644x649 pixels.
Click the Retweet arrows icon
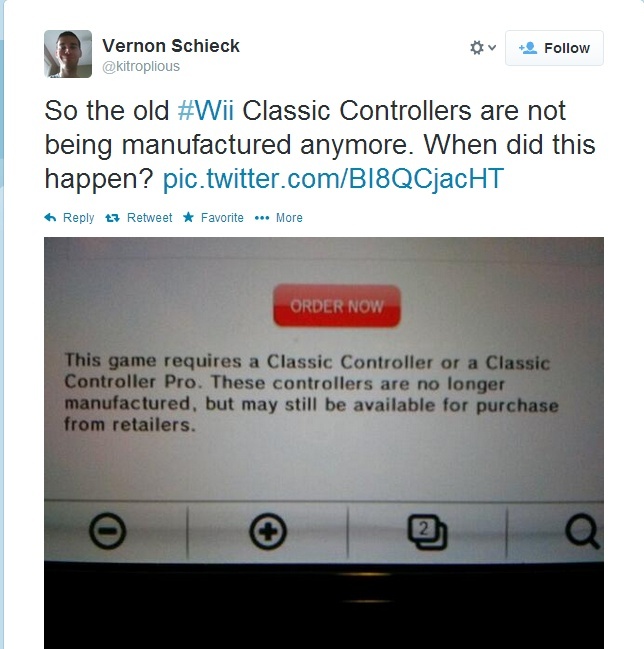[112, 218]
